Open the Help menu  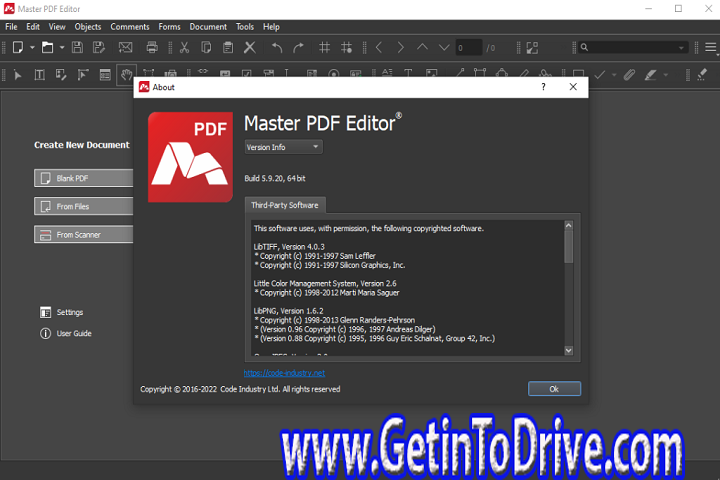[271, 27]
